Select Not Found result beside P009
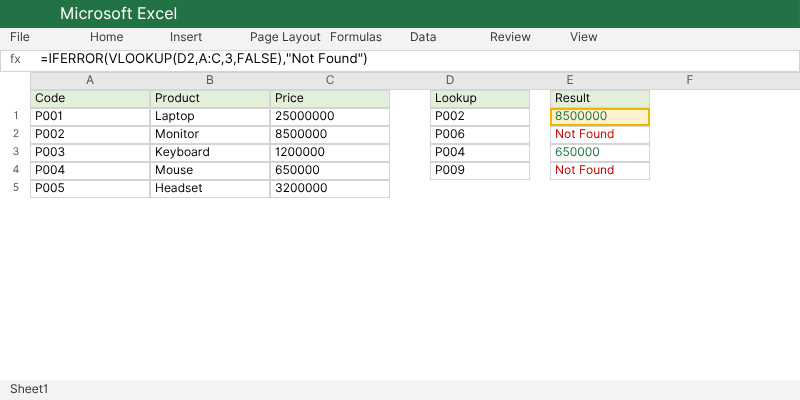Image resolution: width=800 pixels, height=400 pixels. (600, 170)
